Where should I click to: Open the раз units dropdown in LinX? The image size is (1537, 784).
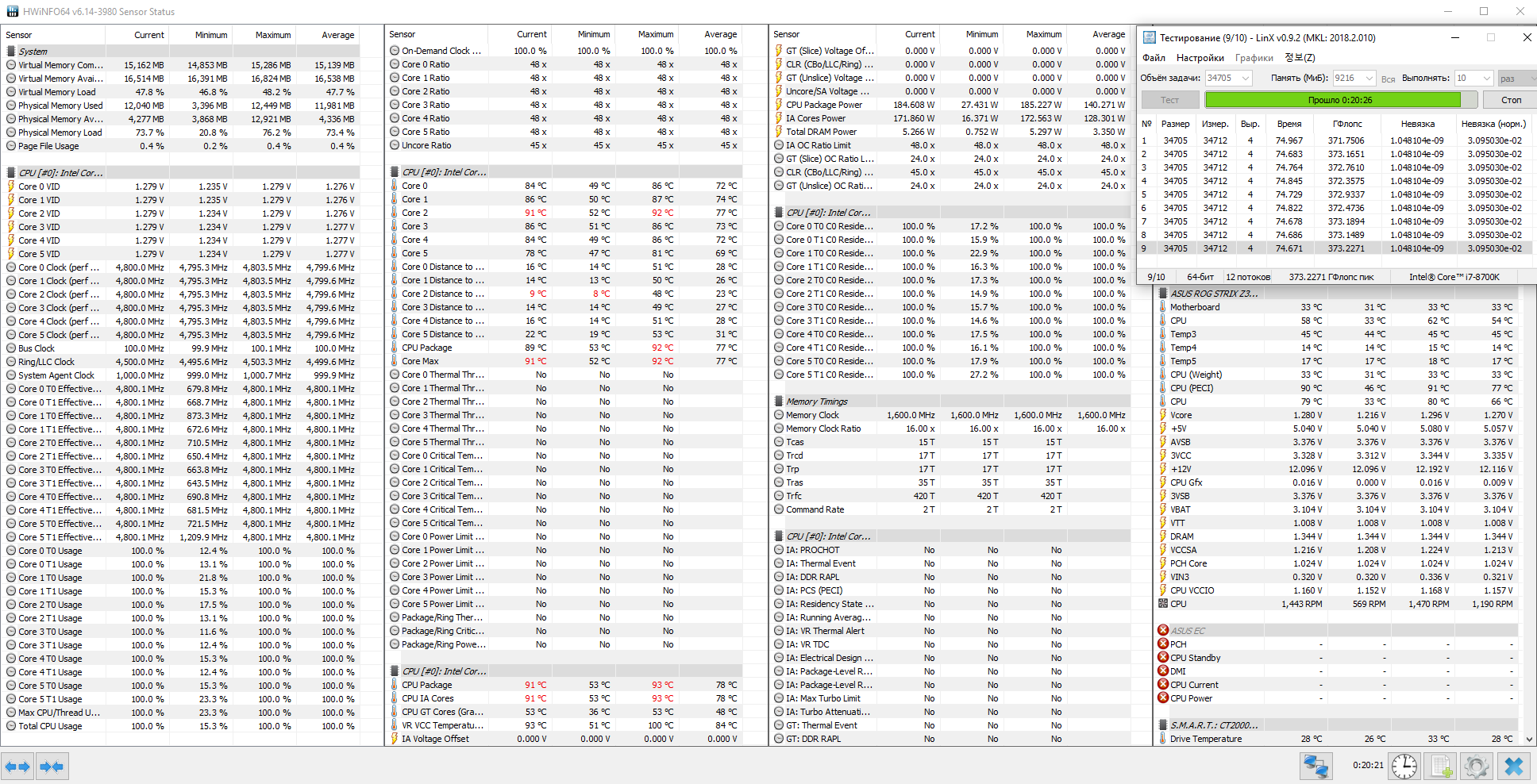[x=1516, y=78]
